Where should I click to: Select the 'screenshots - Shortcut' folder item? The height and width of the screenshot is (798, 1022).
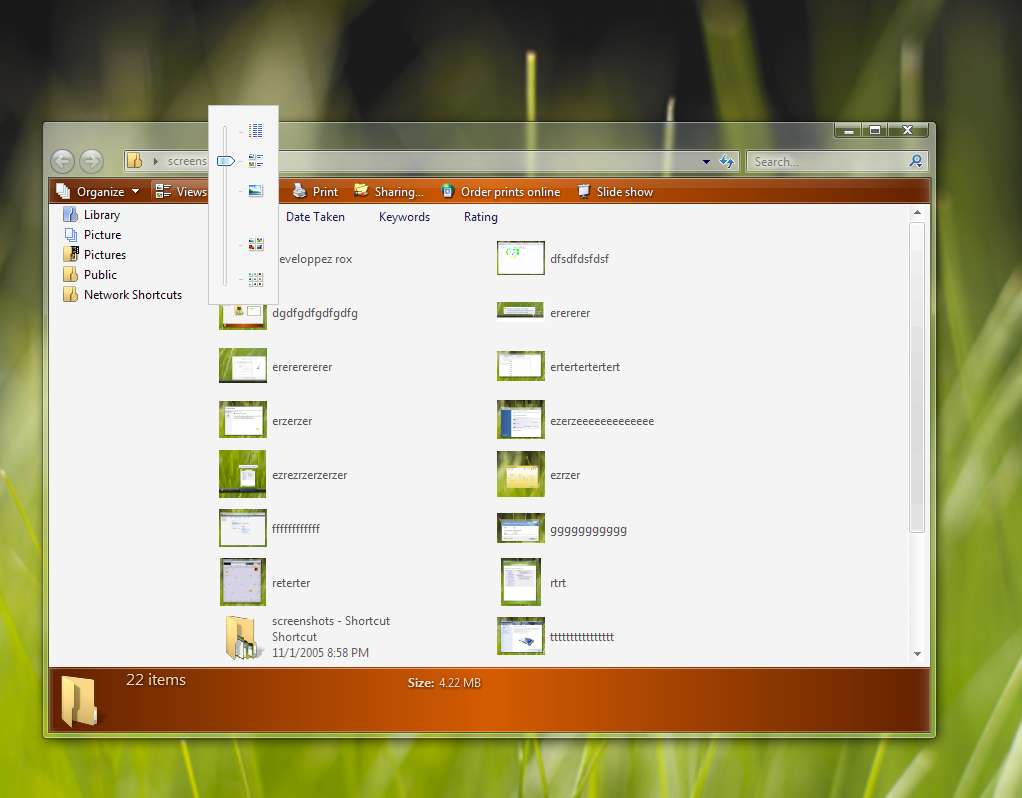pyautogui.click(x=330, y=622)
